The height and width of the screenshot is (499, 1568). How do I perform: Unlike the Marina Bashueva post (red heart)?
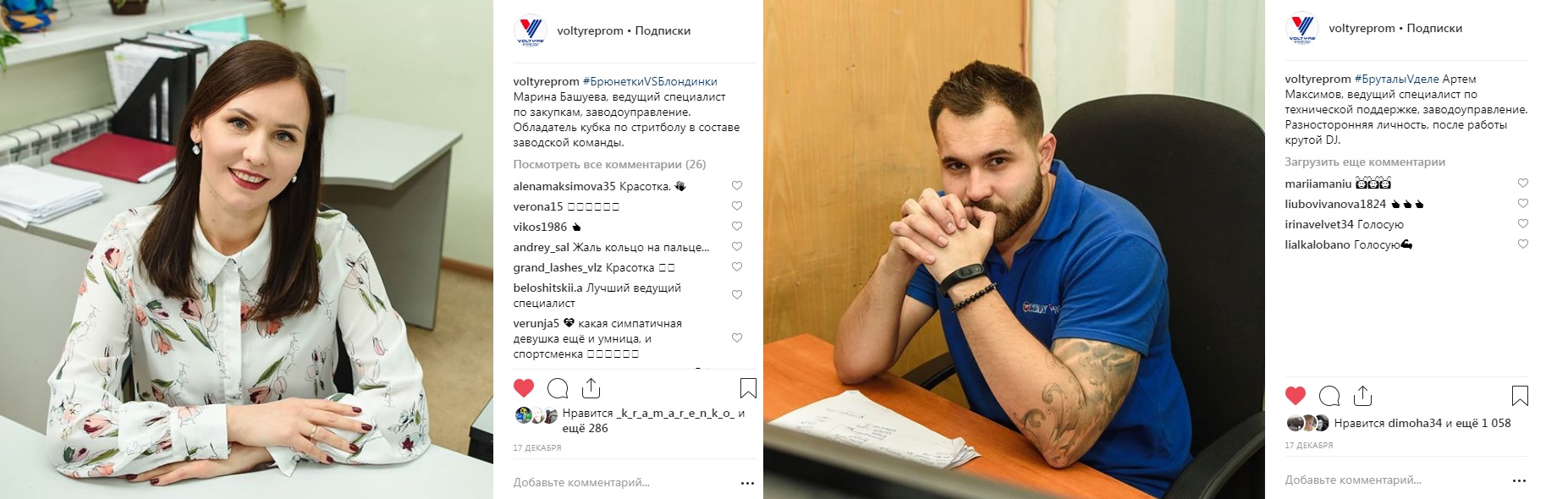(x=524, y=388)
